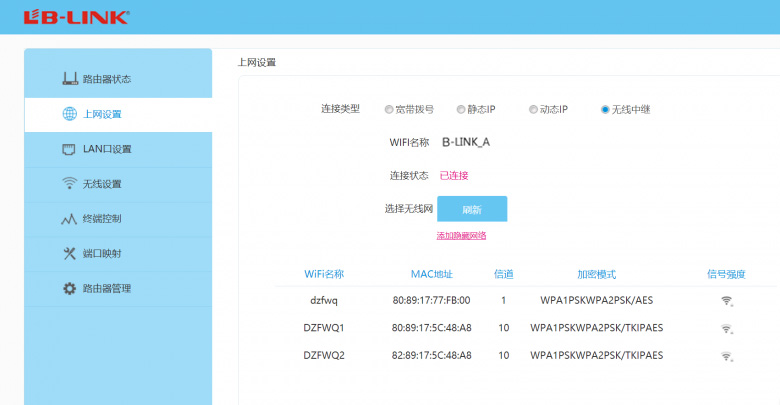The width and height of the screenshot is (780, 405).
Task: Click the LB-LINK logo
Action: [x=77, y=17]
